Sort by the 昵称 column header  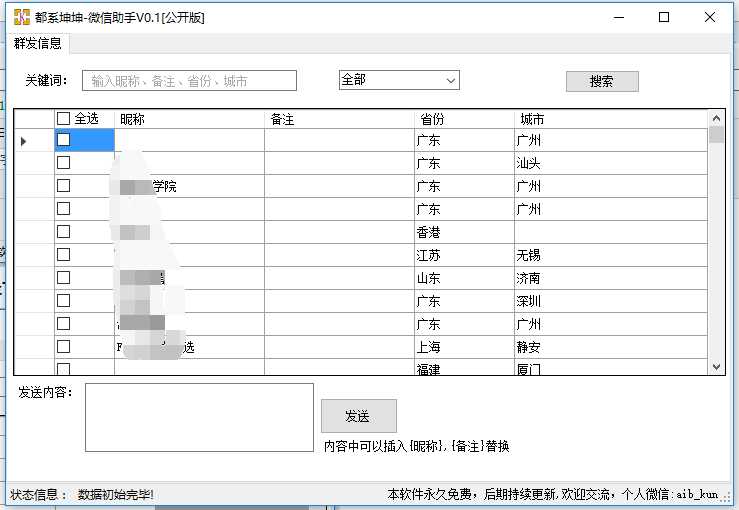pos(189,119)
